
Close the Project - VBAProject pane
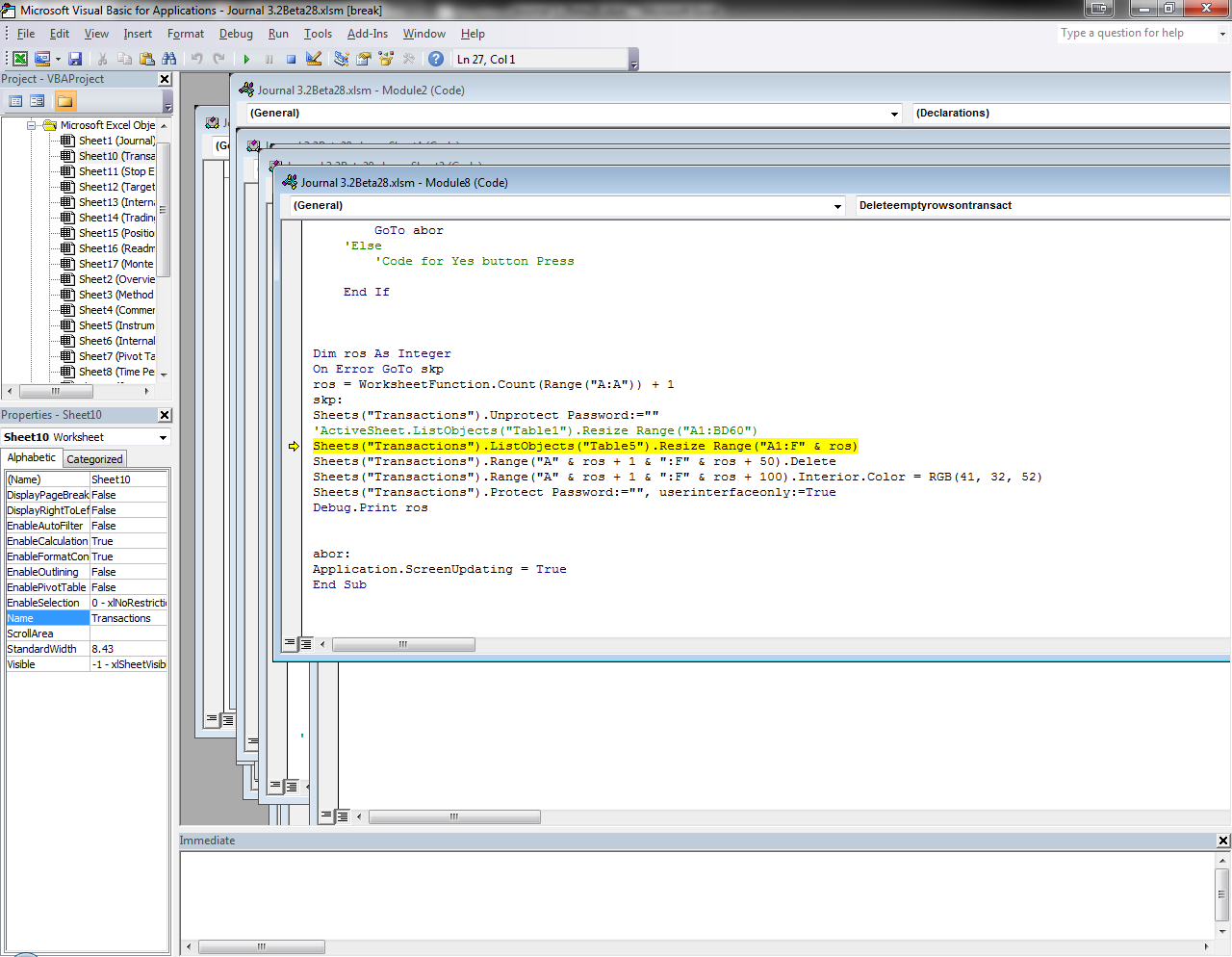pos(165,79)
